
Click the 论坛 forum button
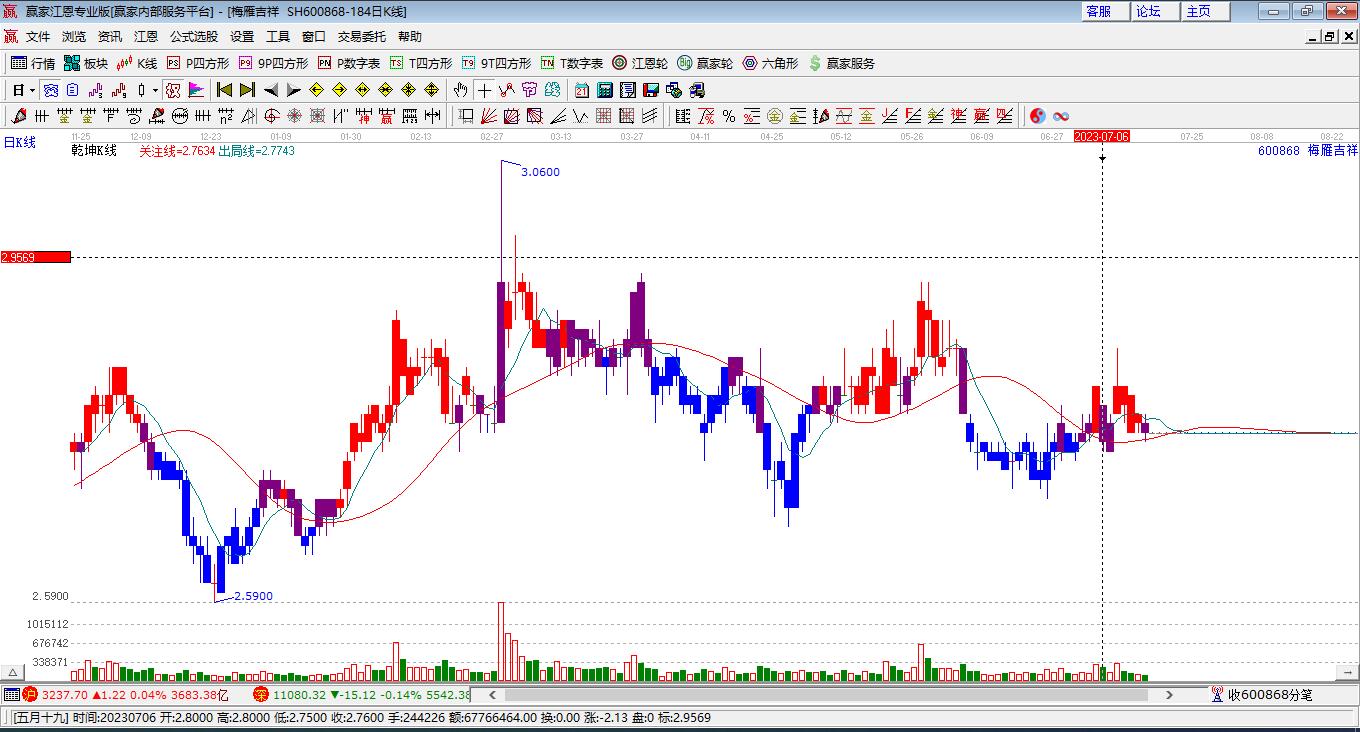pyautogui.click(x=1148, y=11)
